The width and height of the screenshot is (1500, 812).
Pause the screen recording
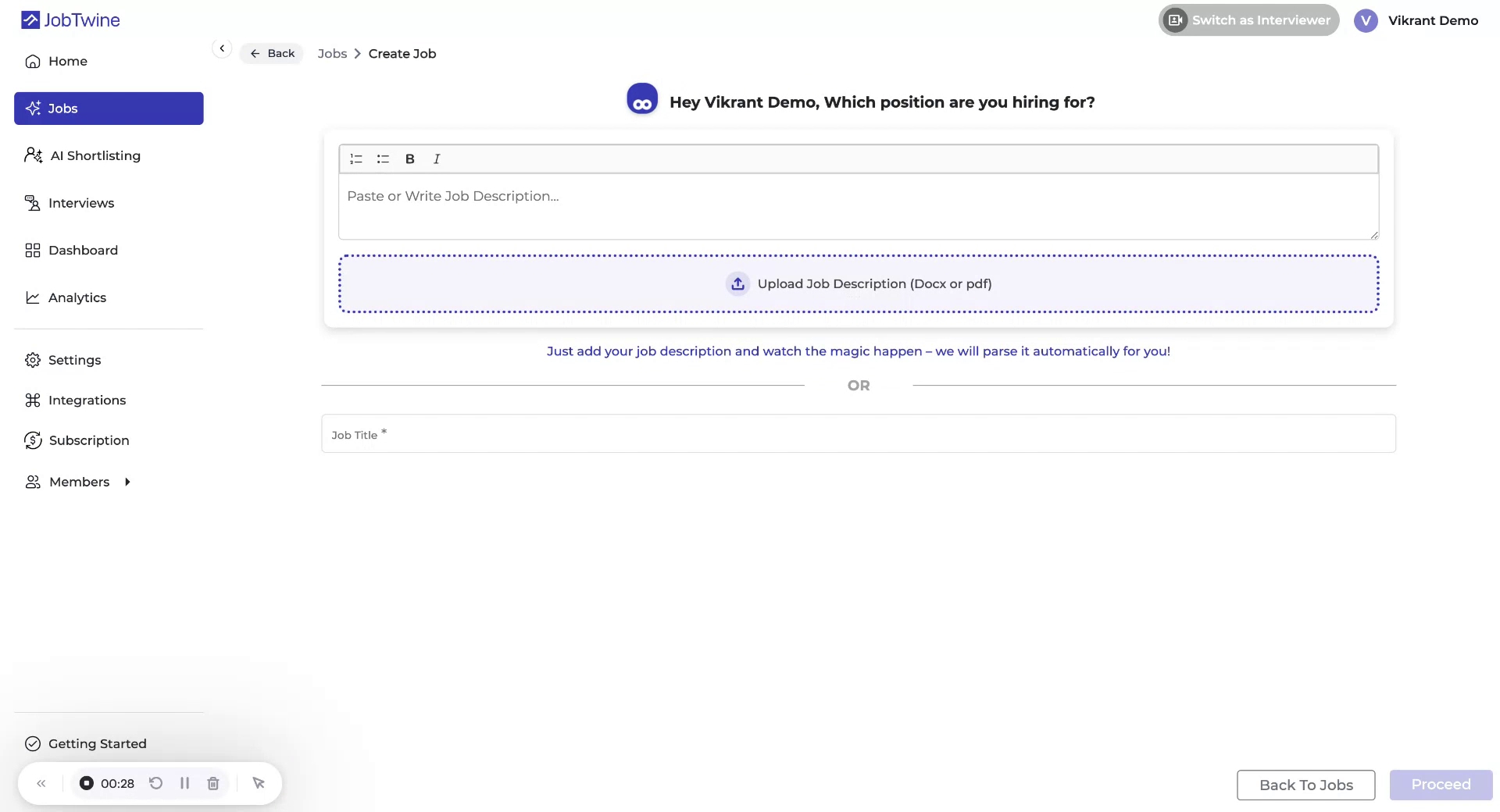(184, 783)
